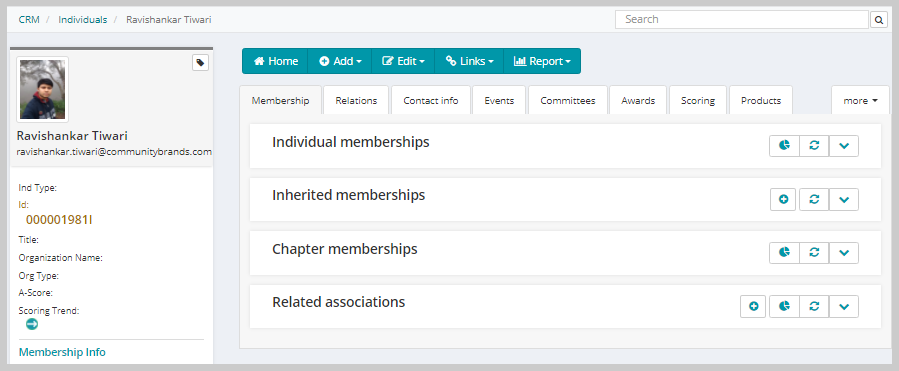Viewport: 899px width, 371px height.
Task: Expand the Related associations panel chevron
Action: coord(843,306)
